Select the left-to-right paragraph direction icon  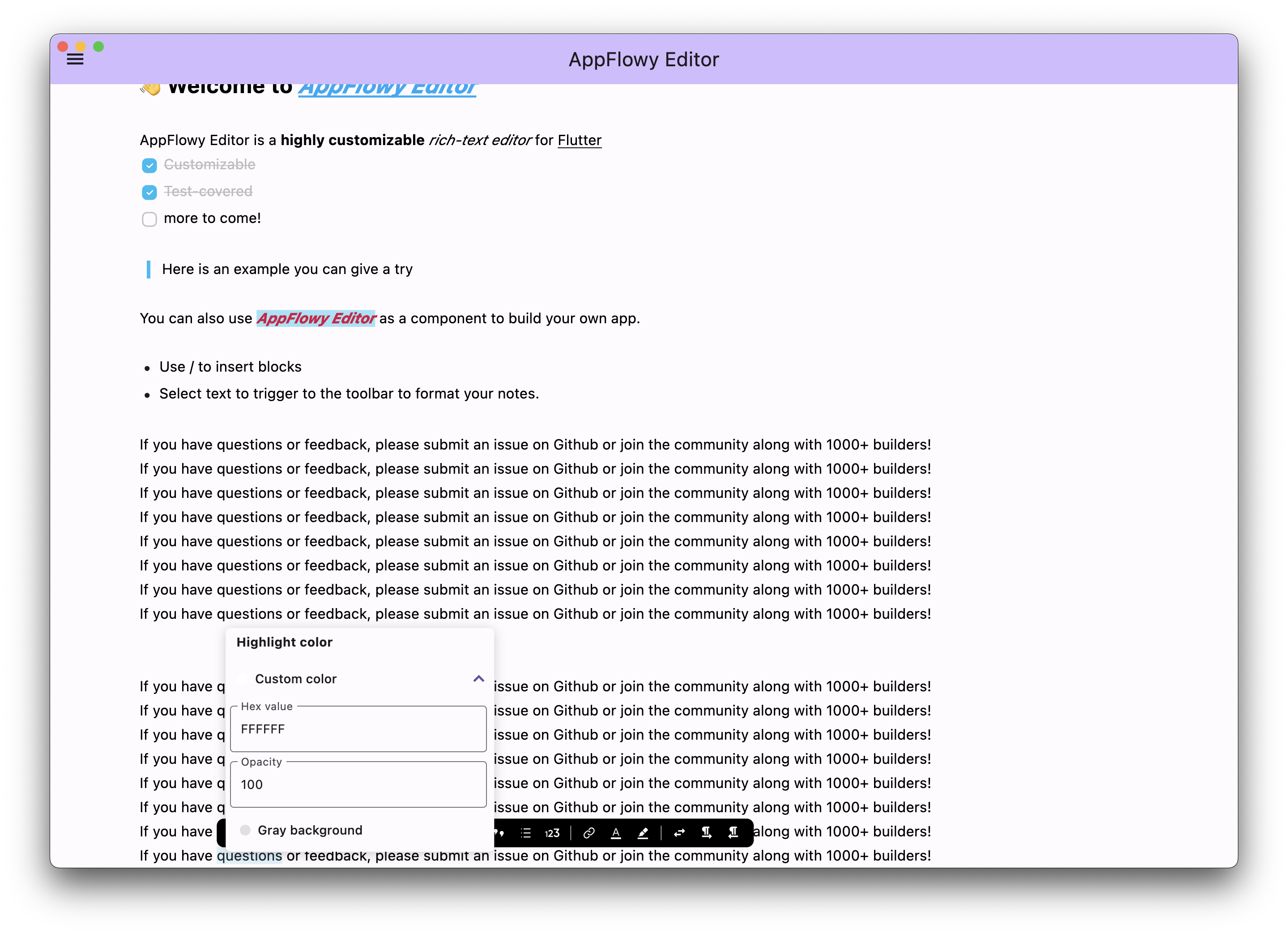coord(707,833)
